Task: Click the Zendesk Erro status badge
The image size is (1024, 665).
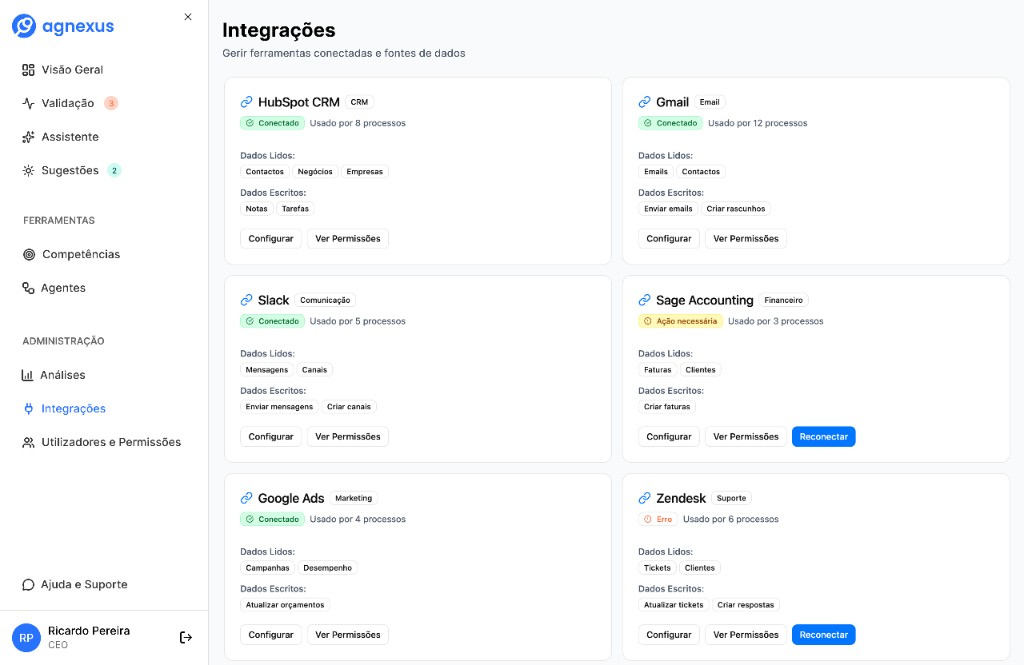Action: coord(658,519)
